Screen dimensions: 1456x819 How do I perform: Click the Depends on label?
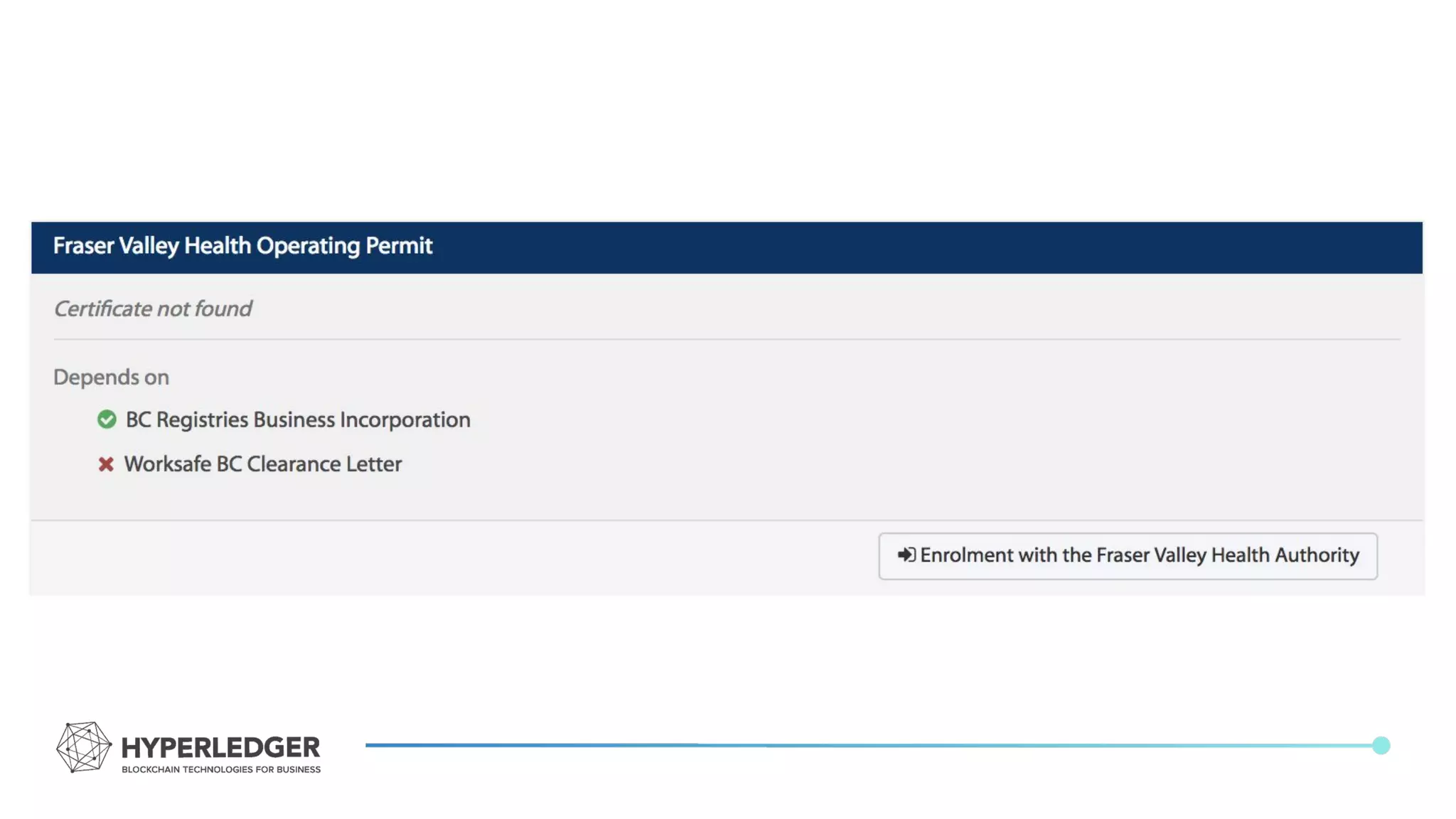111,377
